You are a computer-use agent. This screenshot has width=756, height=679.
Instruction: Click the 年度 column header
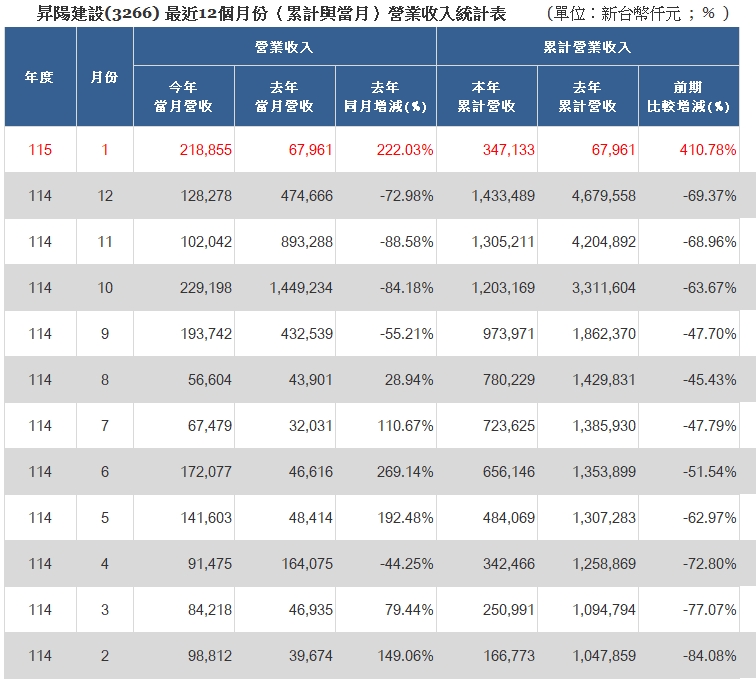click(39, 77)
